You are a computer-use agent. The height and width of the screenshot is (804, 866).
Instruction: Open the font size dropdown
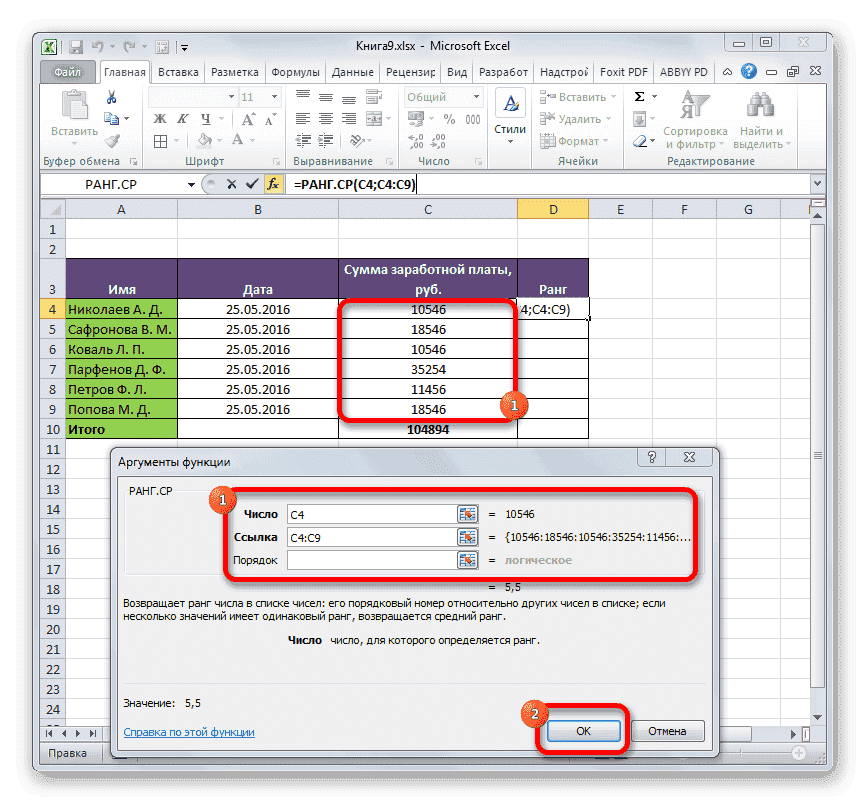tap(273, 97)
